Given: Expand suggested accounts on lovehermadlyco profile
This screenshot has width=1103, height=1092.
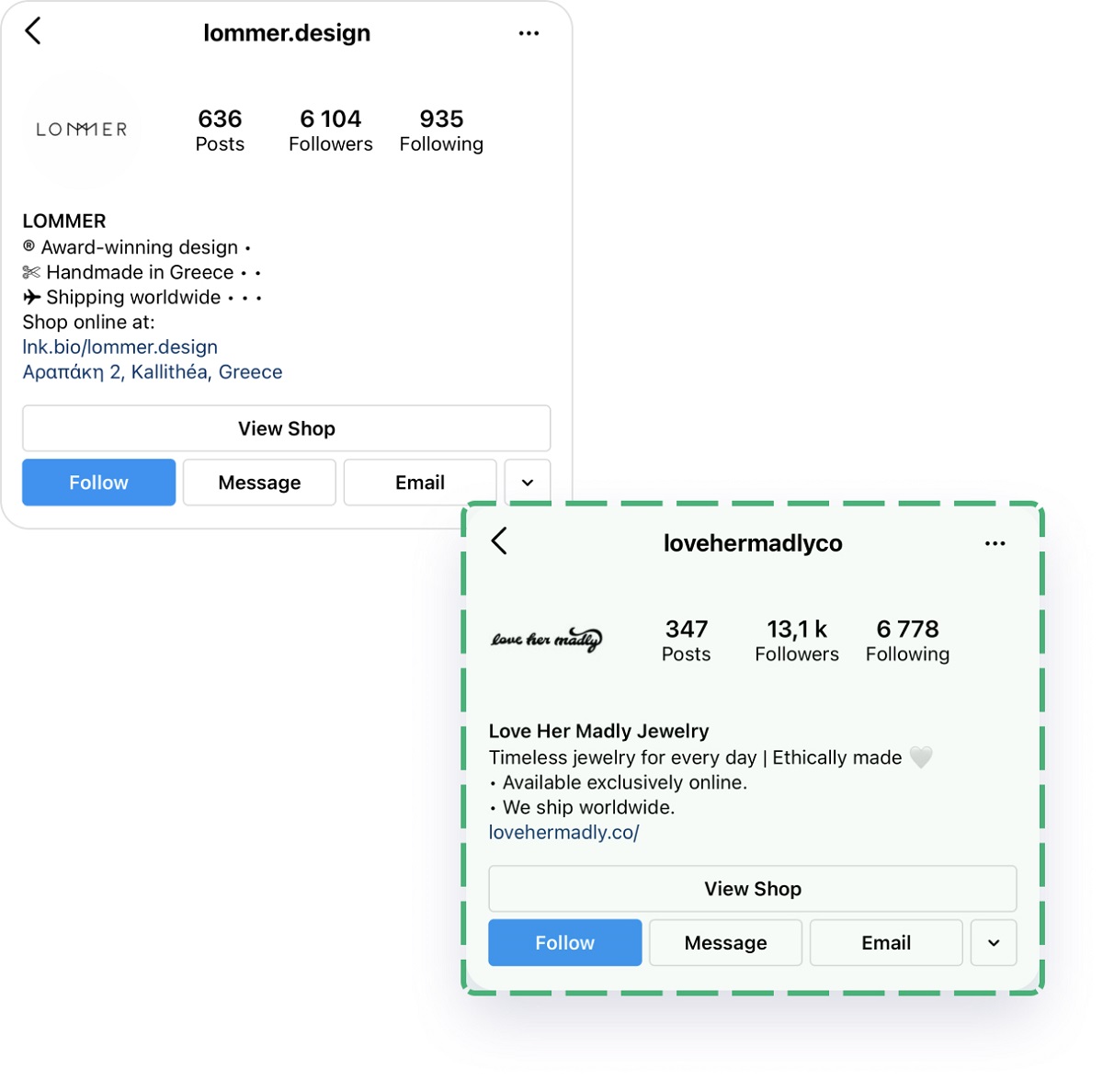Looking at the screenshot, I should click(x=994, y=943).
